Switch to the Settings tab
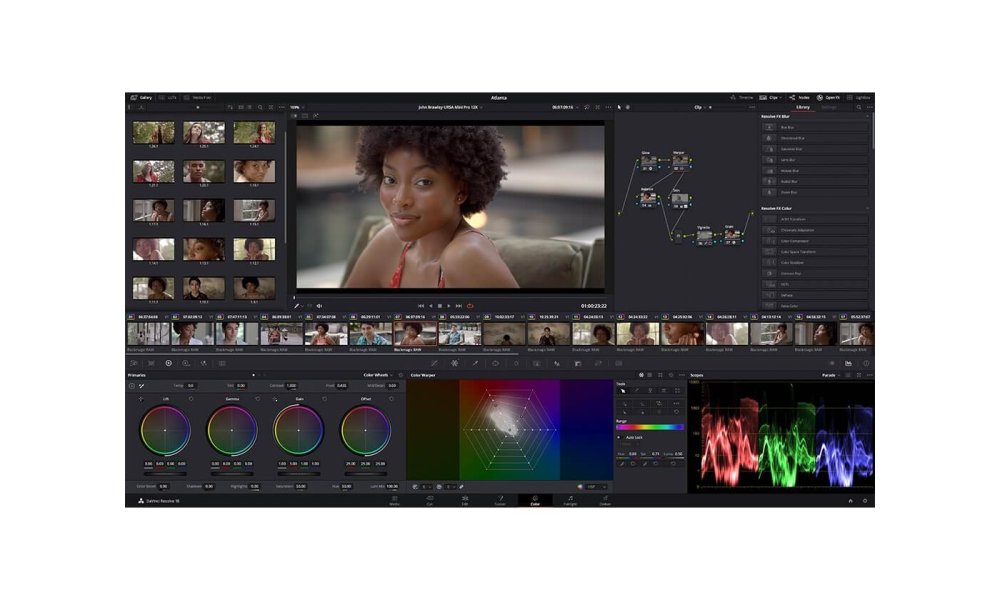 coord(829,107)
